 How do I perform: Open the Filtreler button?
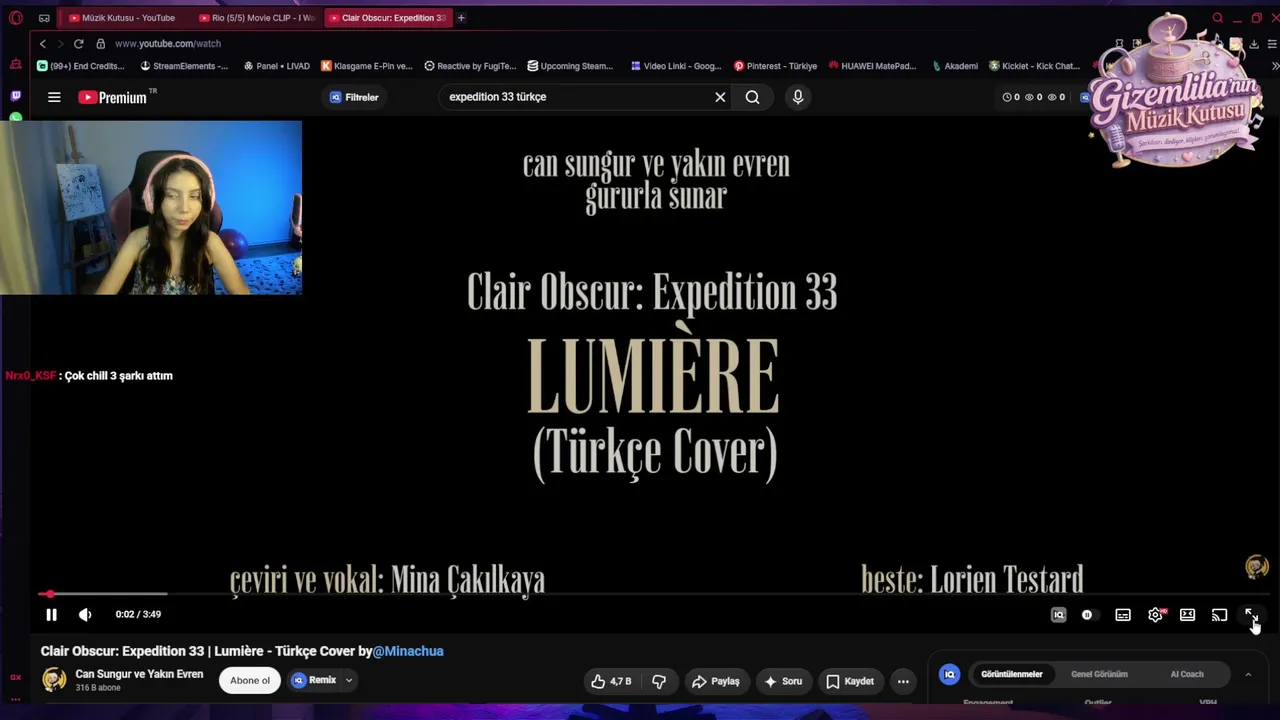(x=354, y=97)
